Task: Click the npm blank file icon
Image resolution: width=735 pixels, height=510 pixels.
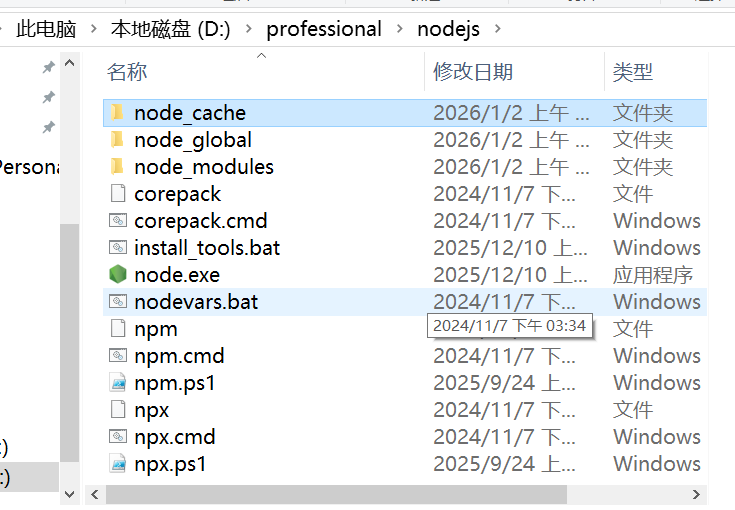Action: (118, 328)
